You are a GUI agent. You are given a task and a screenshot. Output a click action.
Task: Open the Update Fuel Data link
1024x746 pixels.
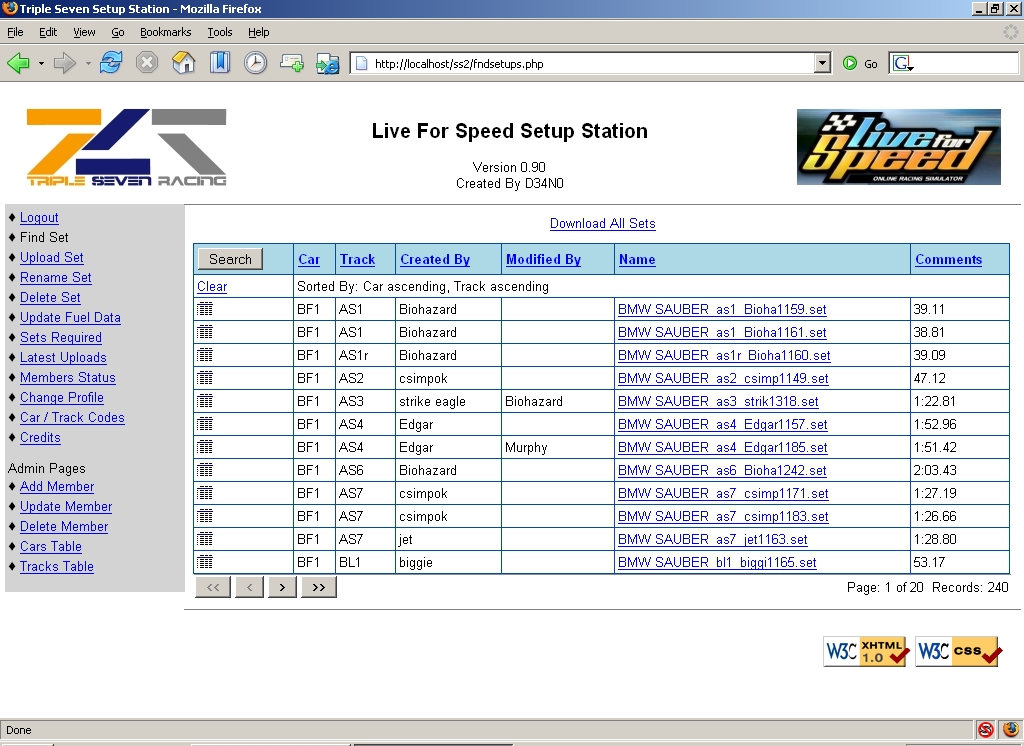click(70, 317)
